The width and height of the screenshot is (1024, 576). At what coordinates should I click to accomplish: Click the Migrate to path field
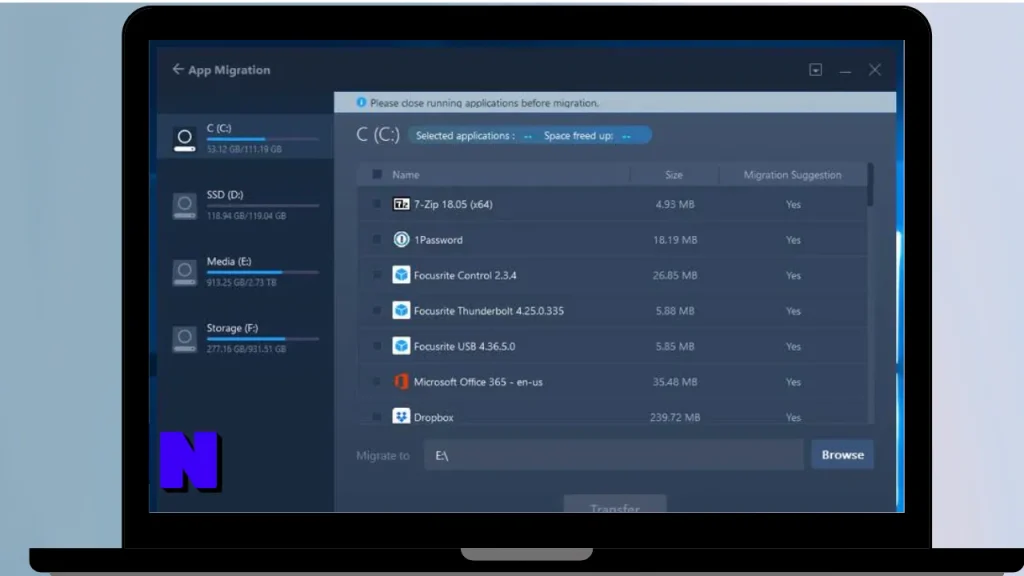point(613,455)
